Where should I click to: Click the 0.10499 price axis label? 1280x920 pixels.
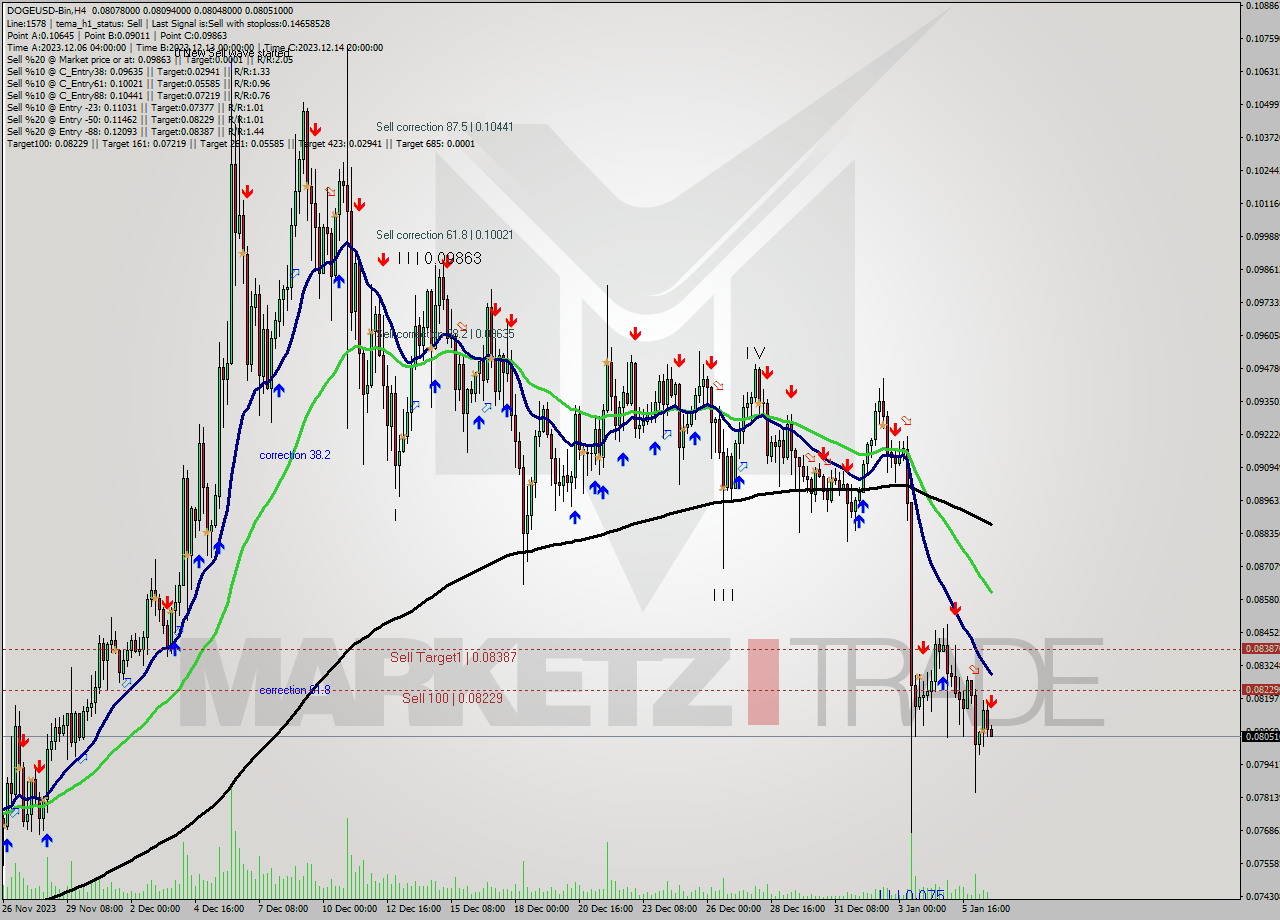1261,104
